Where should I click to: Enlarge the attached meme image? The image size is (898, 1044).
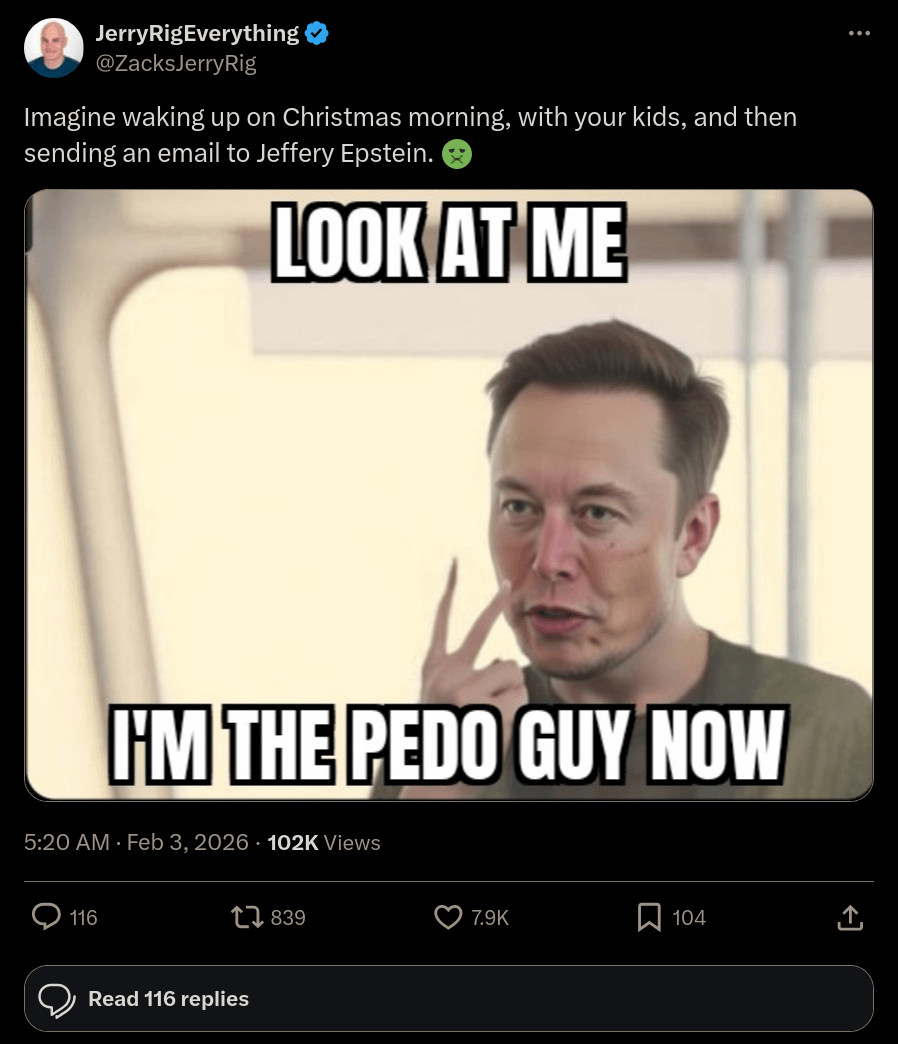tap(449, 495)
